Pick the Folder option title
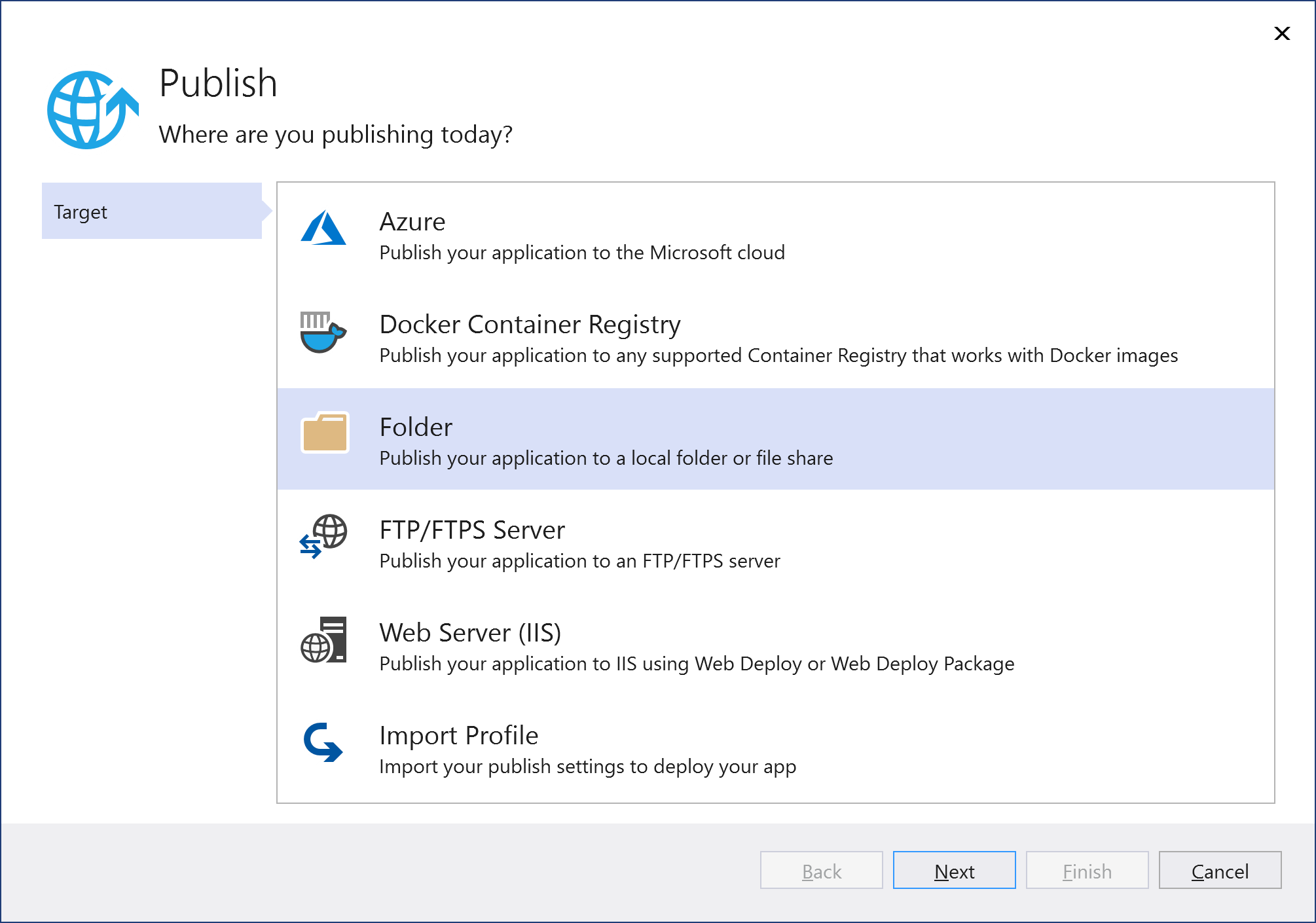Screen dimensions: 1316x923 [x=416, y=427]
